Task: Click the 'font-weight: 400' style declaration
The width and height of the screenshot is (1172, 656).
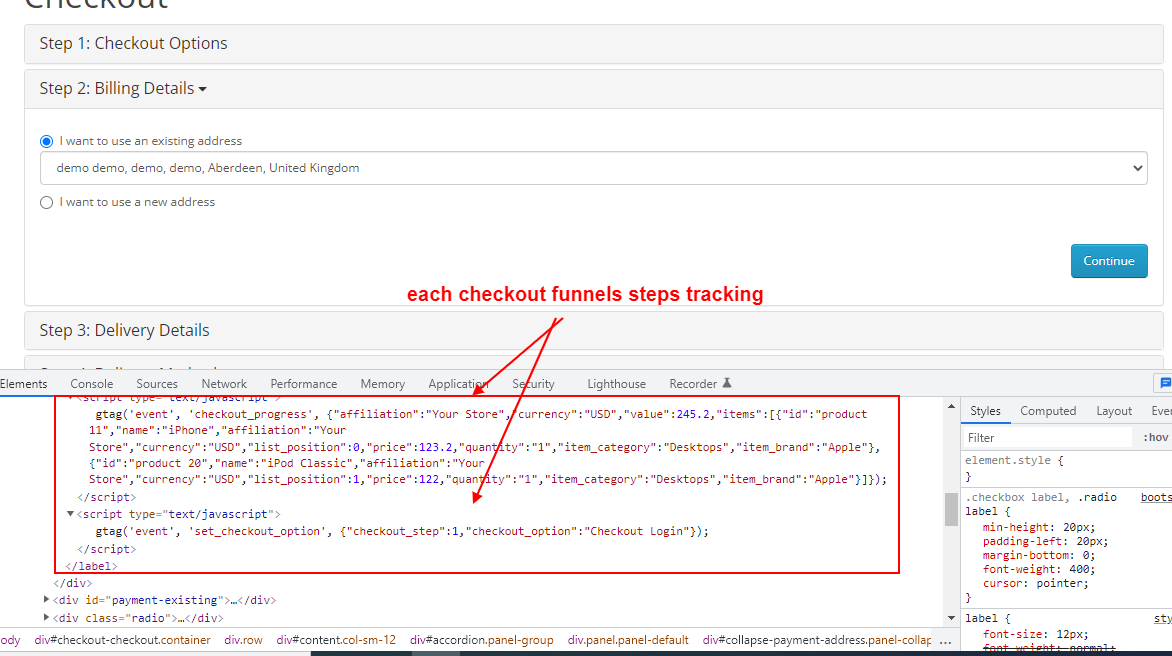Action: coord(1039,569)
